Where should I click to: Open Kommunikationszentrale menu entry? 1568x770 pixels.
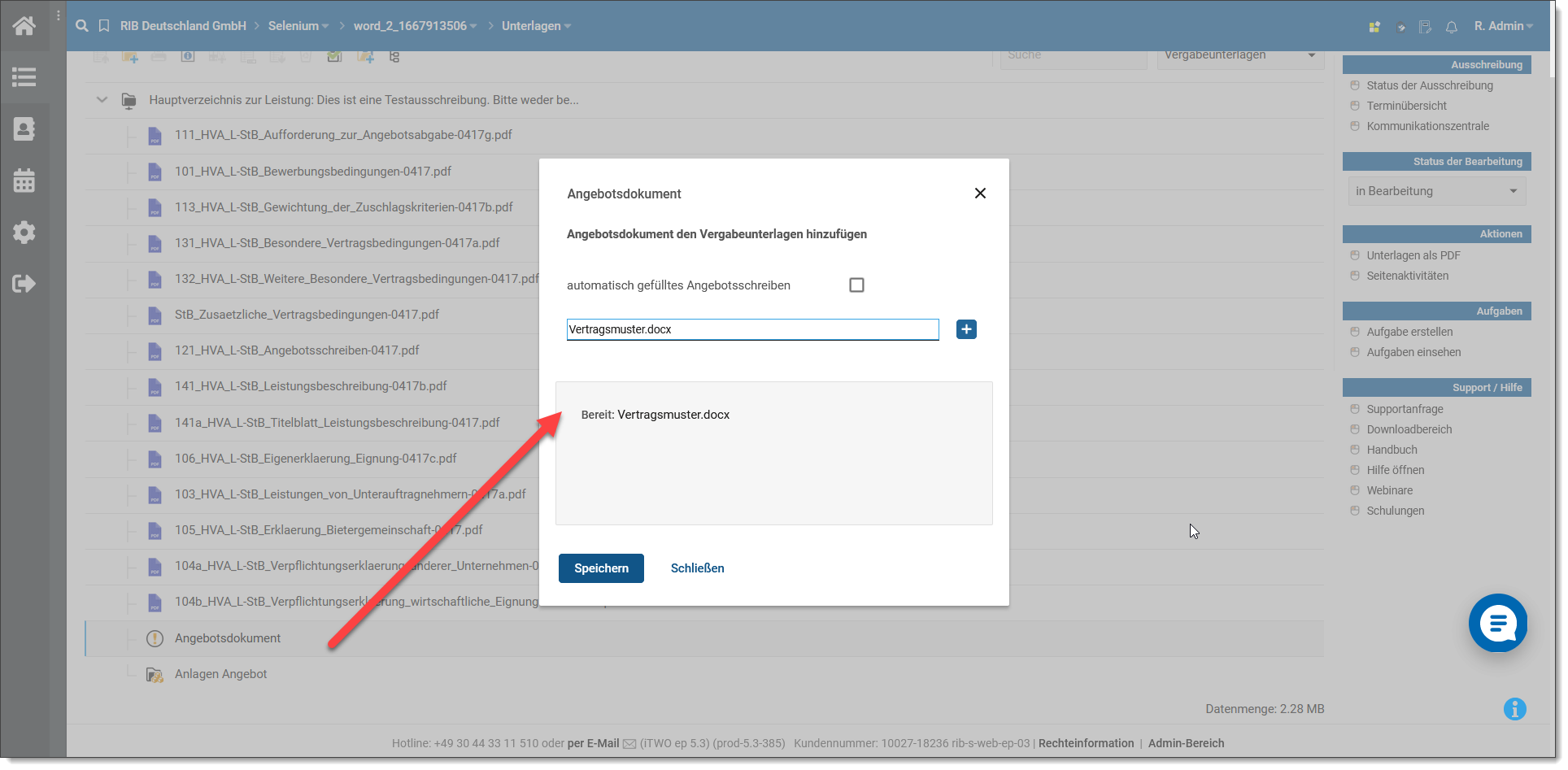(1427, 126)
